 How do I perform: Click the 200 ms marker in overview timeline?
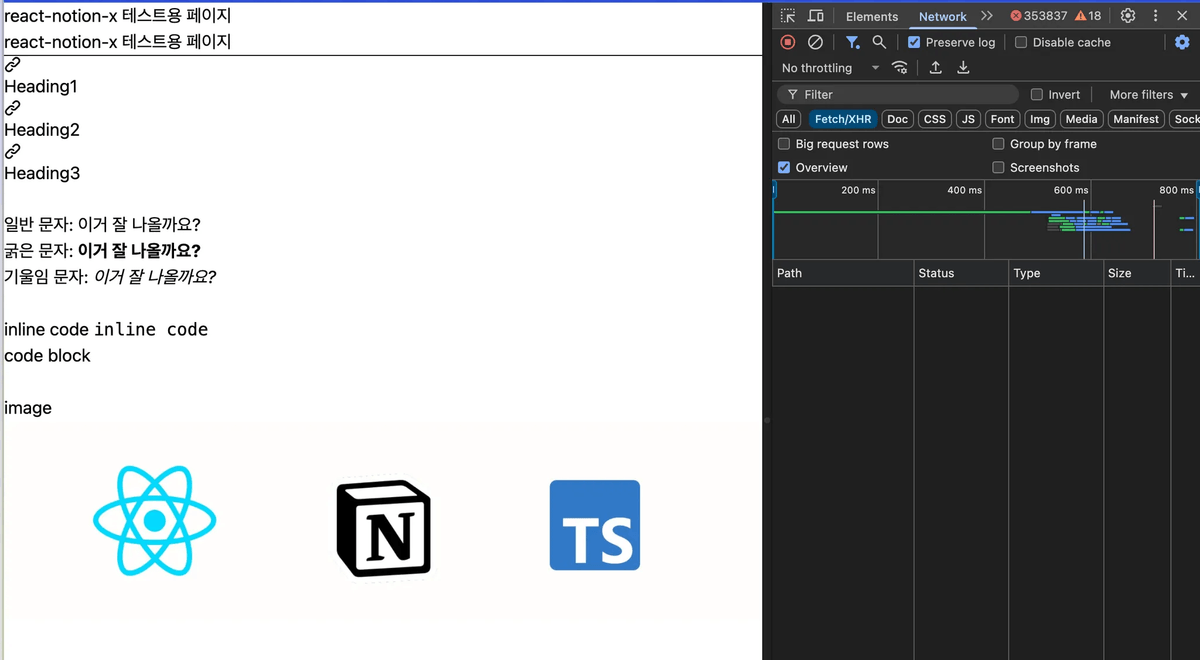[858, 190]
